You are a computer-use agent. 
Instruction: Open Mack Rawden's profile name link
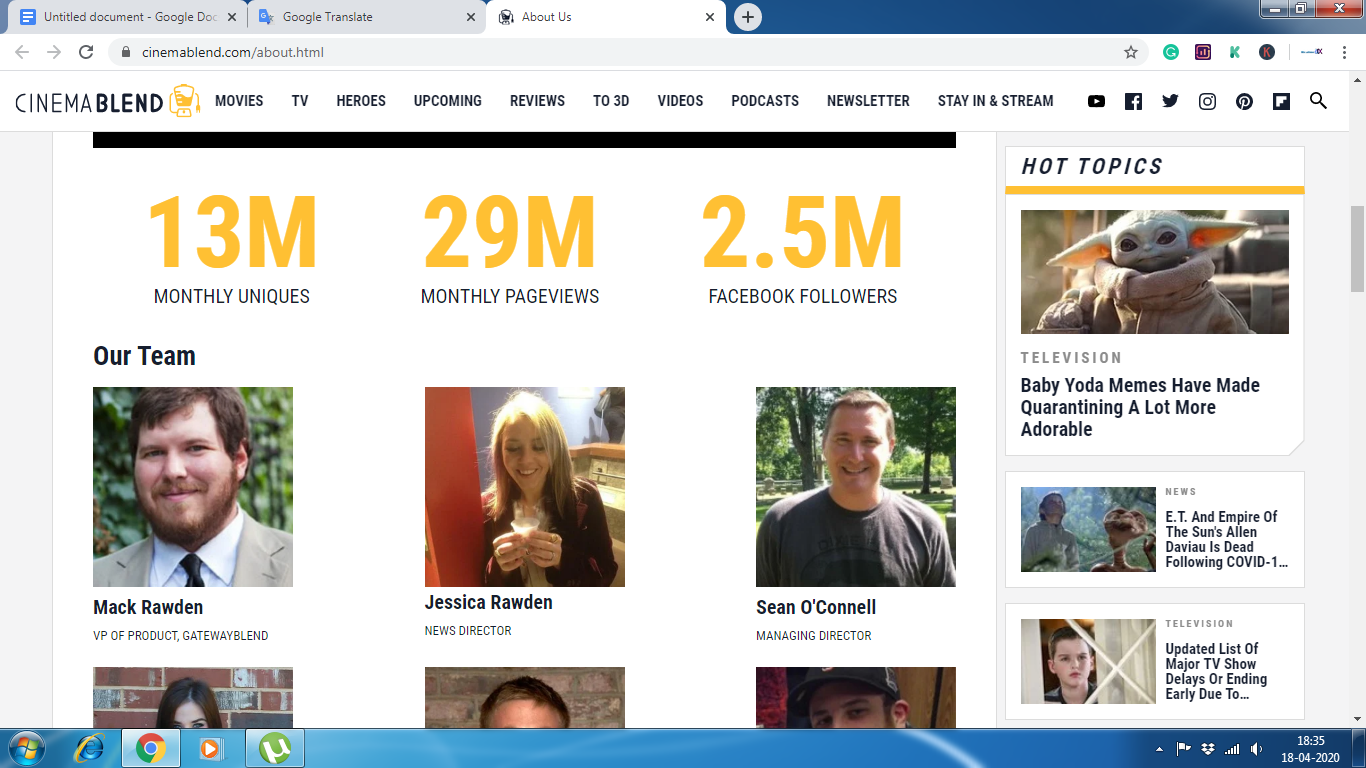[148, 607]
